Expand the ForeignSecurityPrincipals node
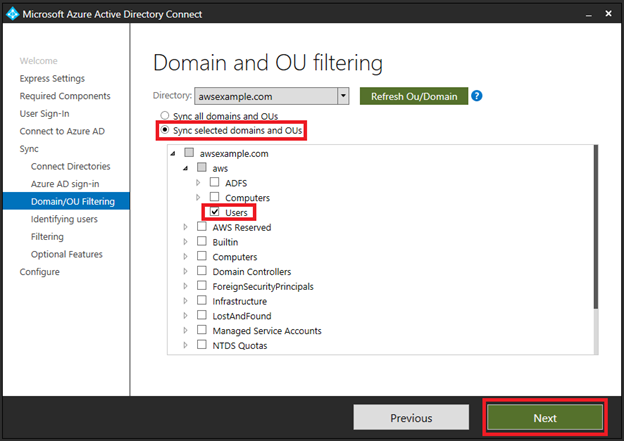This screenshot has height=441, width=624. coord(185,286)
